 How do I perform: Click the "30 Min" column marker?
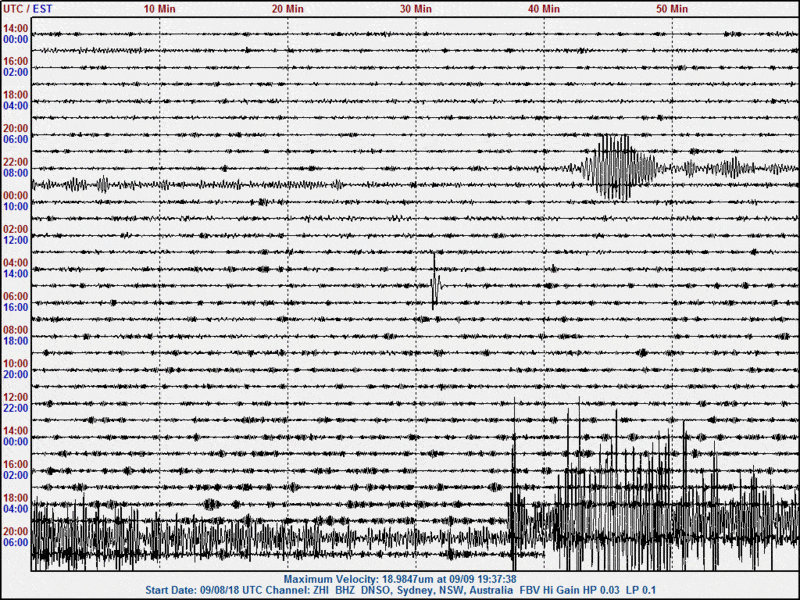415,9
